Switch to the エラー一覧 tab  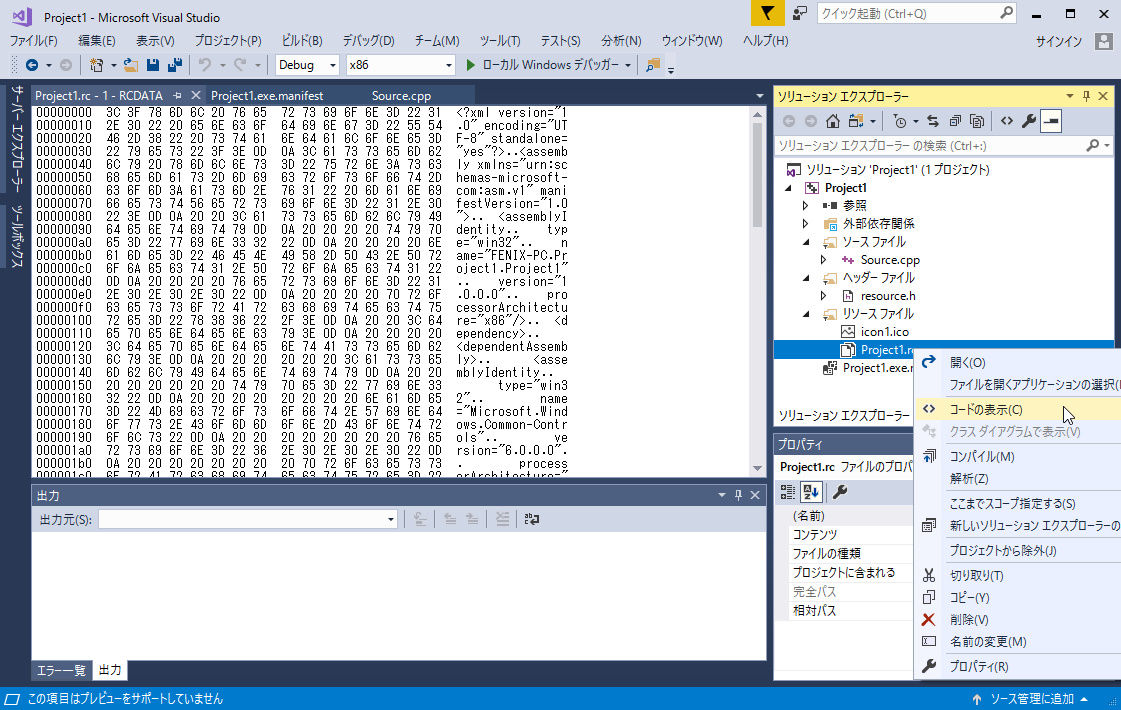(x=61, y=671)
